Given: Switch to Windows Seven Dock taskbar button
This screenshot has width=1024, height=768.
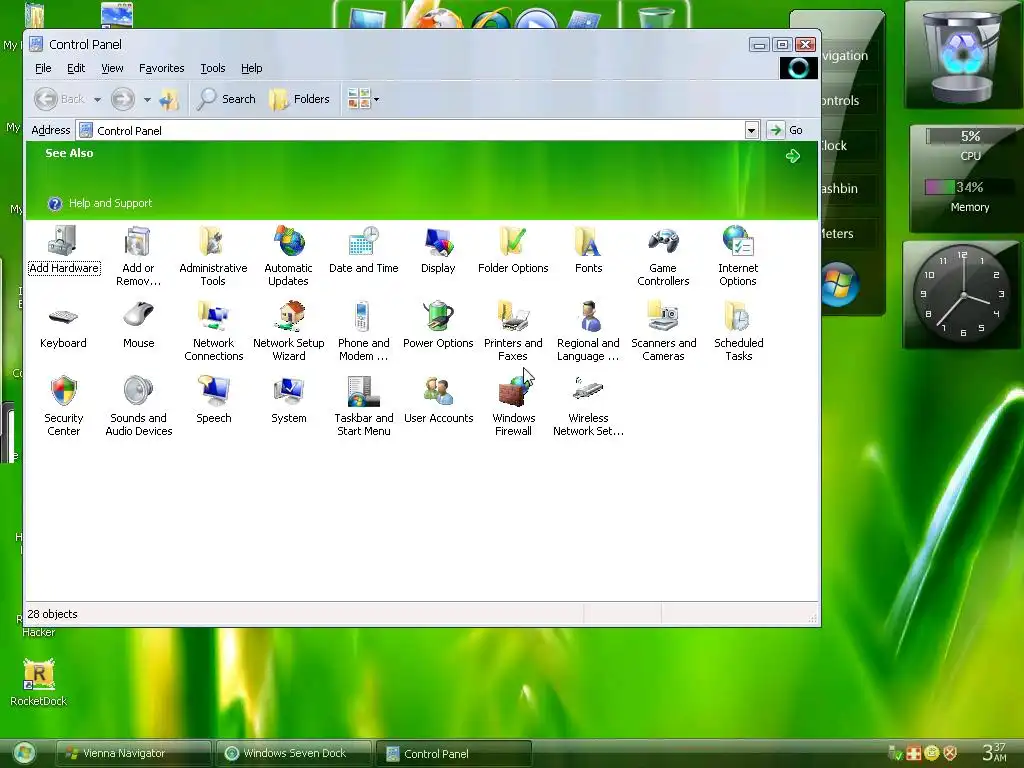Looking at the screenshot, I should (x=294, y=753).
